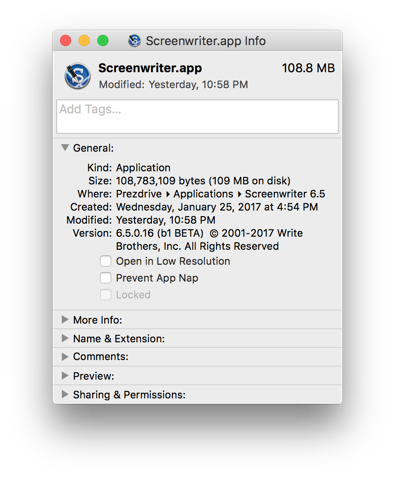The height and width of the screenshot is (479, 395).
Task: Click the Kind value Application
Action: [x=143, y=168]
